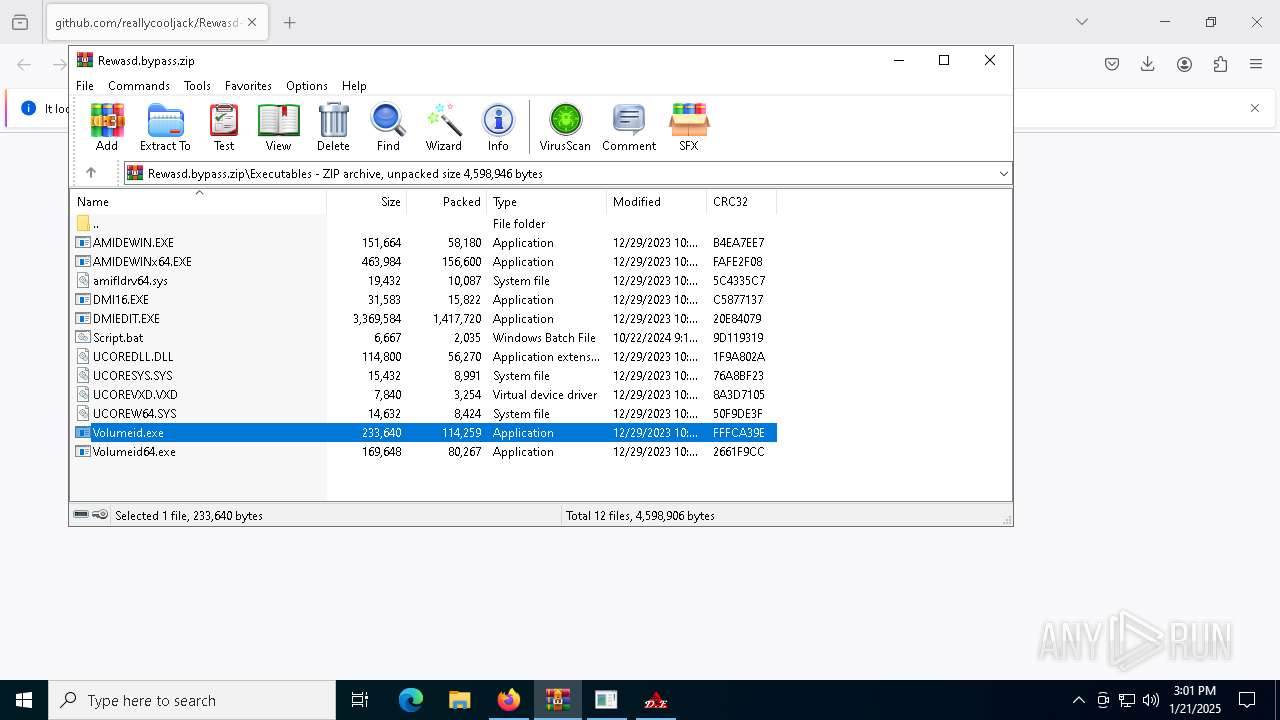The image size is (1280, 720).
Task: Open the File menu
Action: coord(85,86)
